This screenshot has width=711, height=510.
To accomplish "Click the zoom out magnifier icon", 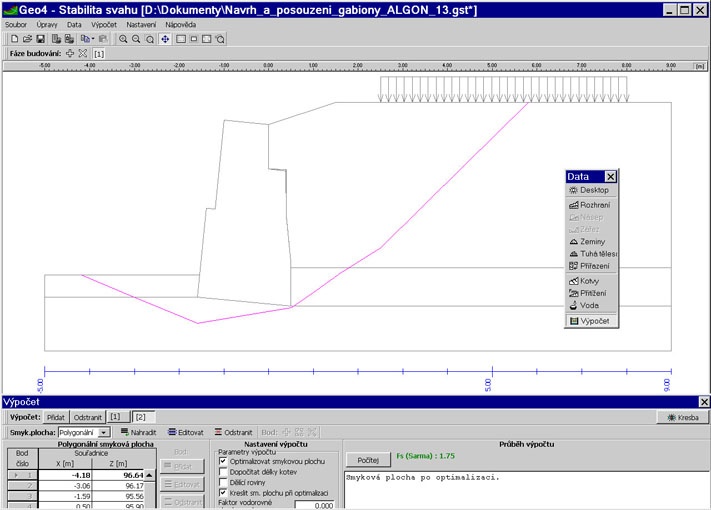I will (136, 39).
